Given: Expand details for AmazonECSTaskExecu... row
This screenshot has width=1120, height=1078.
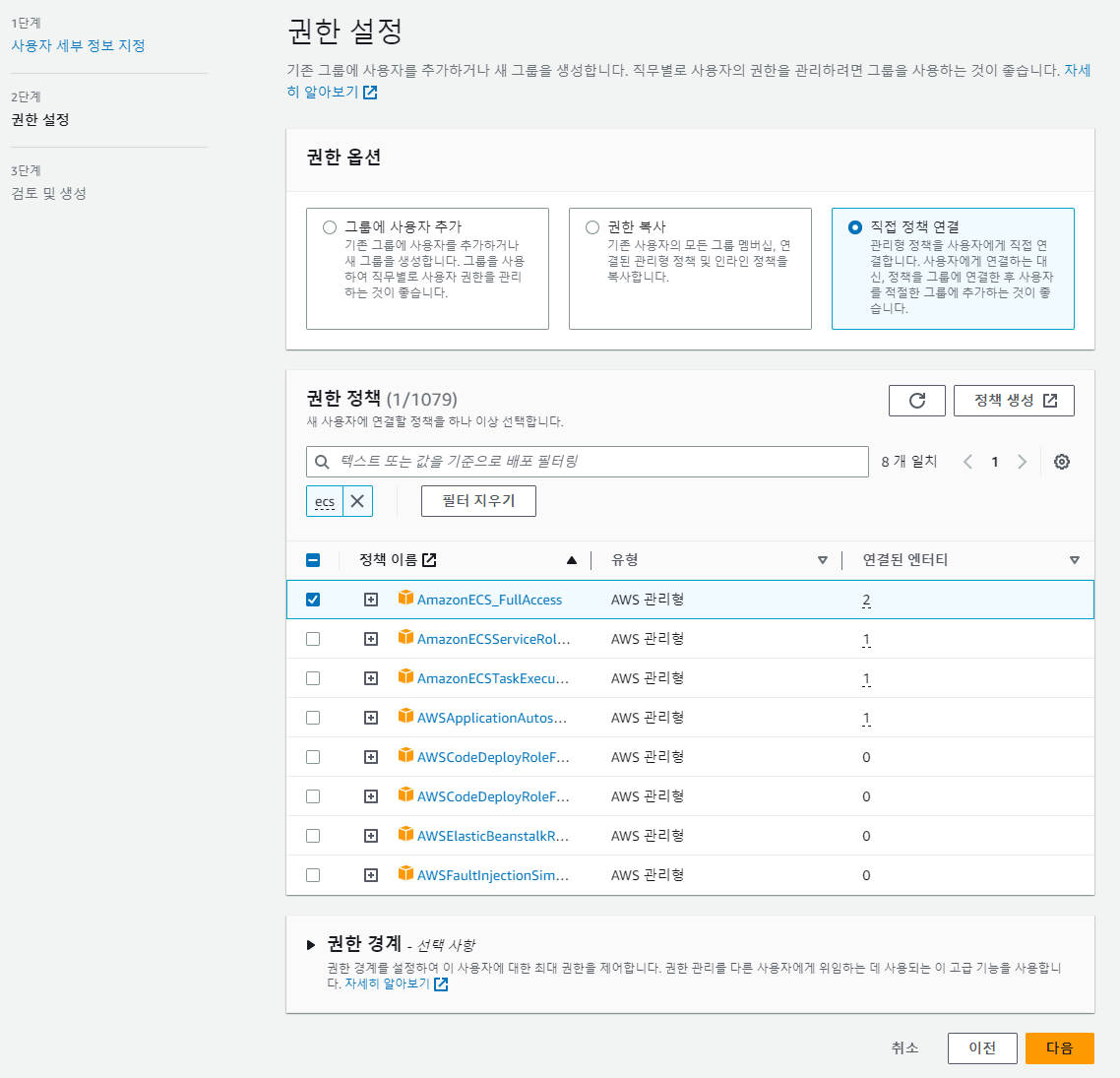Looking at the screenshot, I should click(x=371, y=678).
